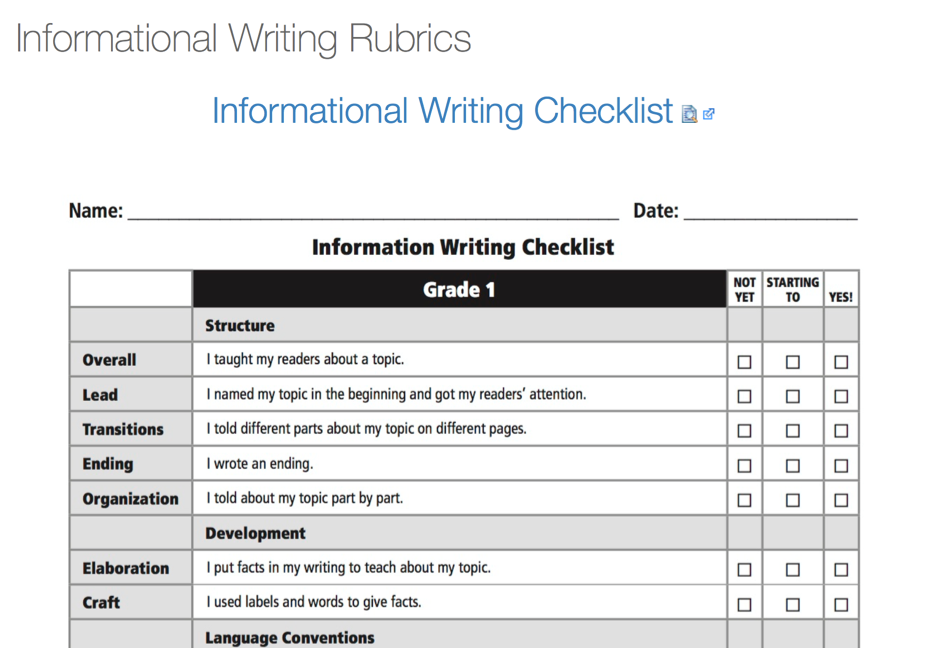Screen dimensions: 932x648
Task: Check 'Not Yet' box for Craft row
Action: (744, 604)
